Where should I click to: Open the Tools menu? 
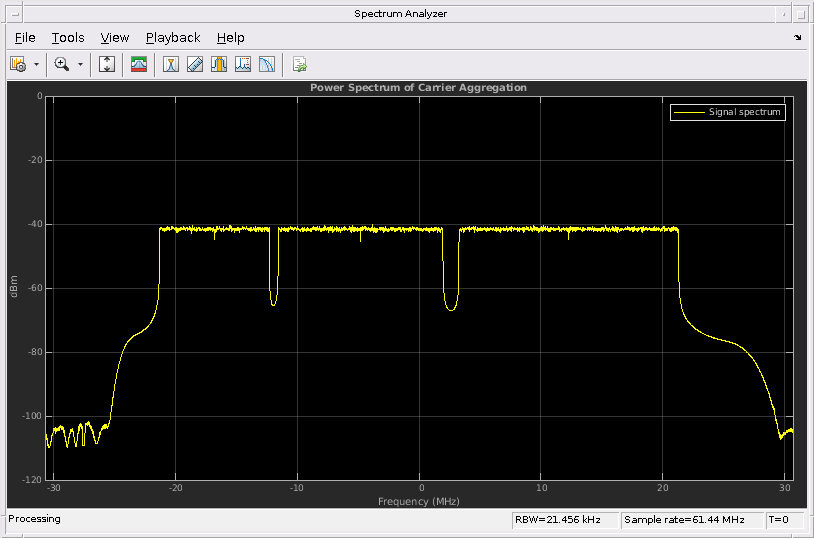coord(67,38)
